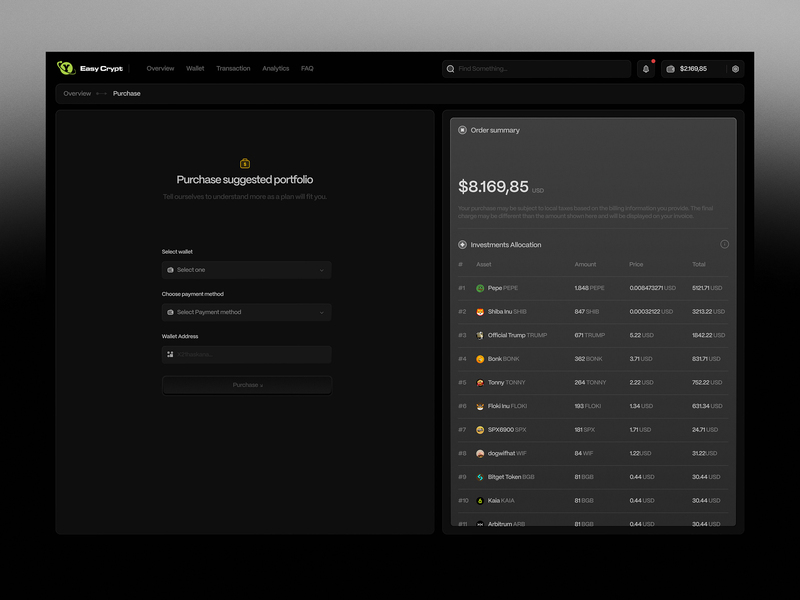The image size is (800, 600).
Task: Focus the Find Something search field
Action: click(x=537, y=69)
